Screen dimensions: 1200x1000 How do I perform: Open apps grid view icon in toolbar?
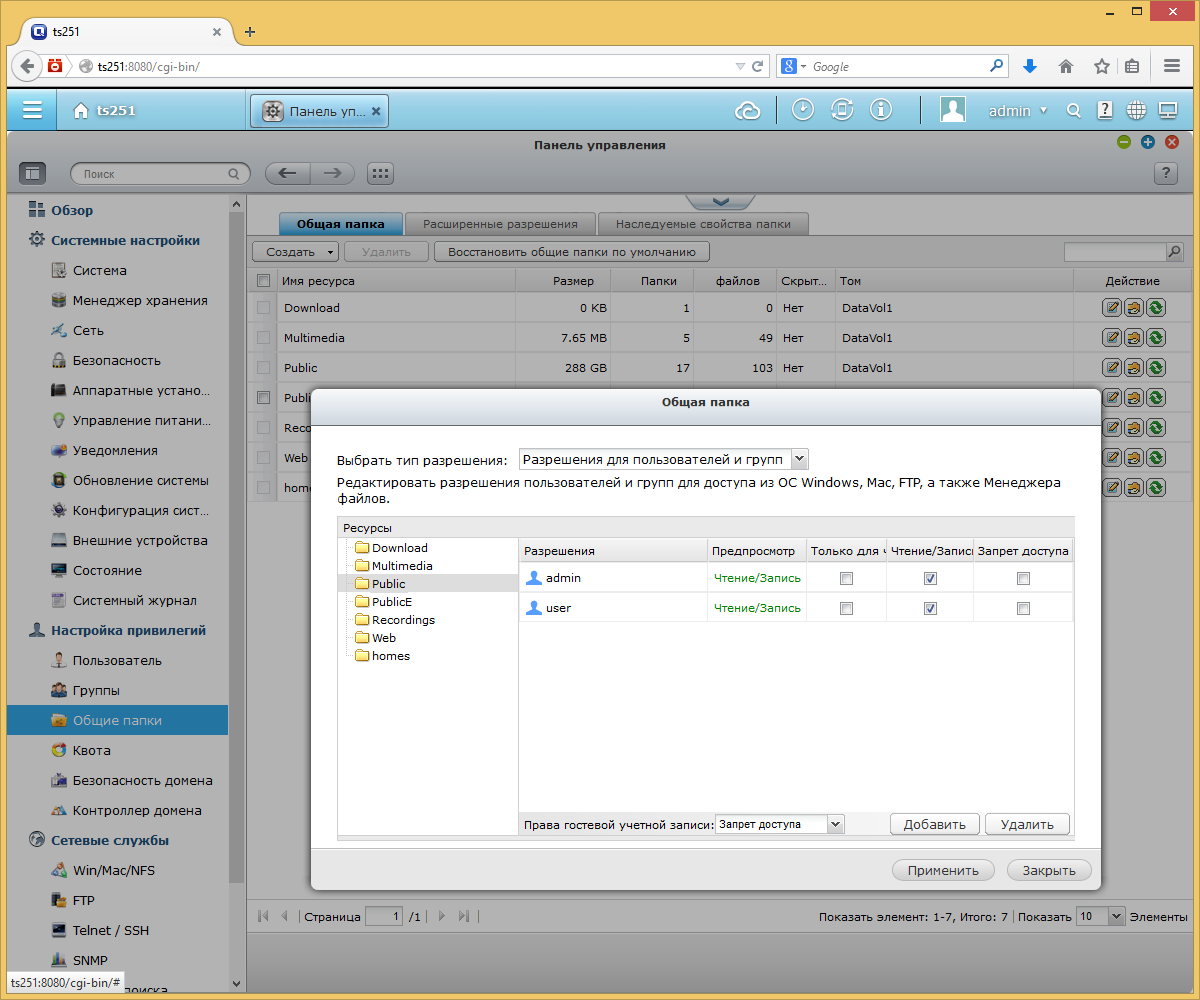coord(379,173)
